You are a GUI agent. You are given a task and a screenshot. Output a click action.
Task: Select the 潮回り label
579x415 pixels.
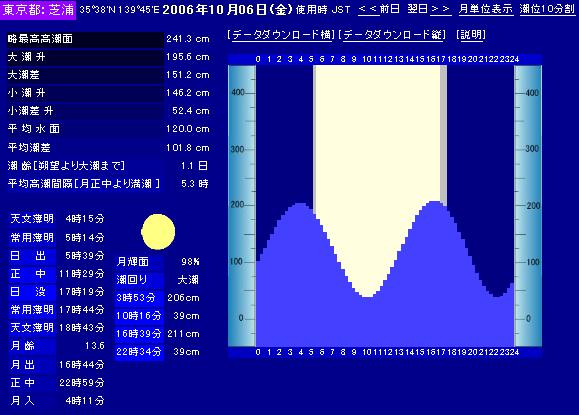(132, 279)
